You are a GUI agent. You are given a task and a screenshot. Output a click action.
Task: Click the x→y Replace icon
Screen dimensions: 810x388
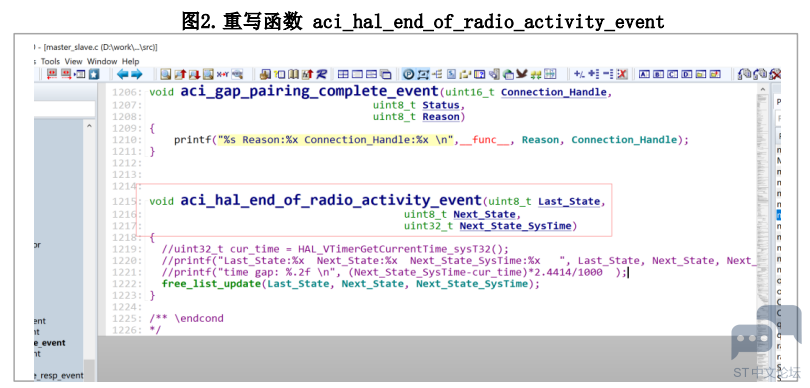coord(222,74)
